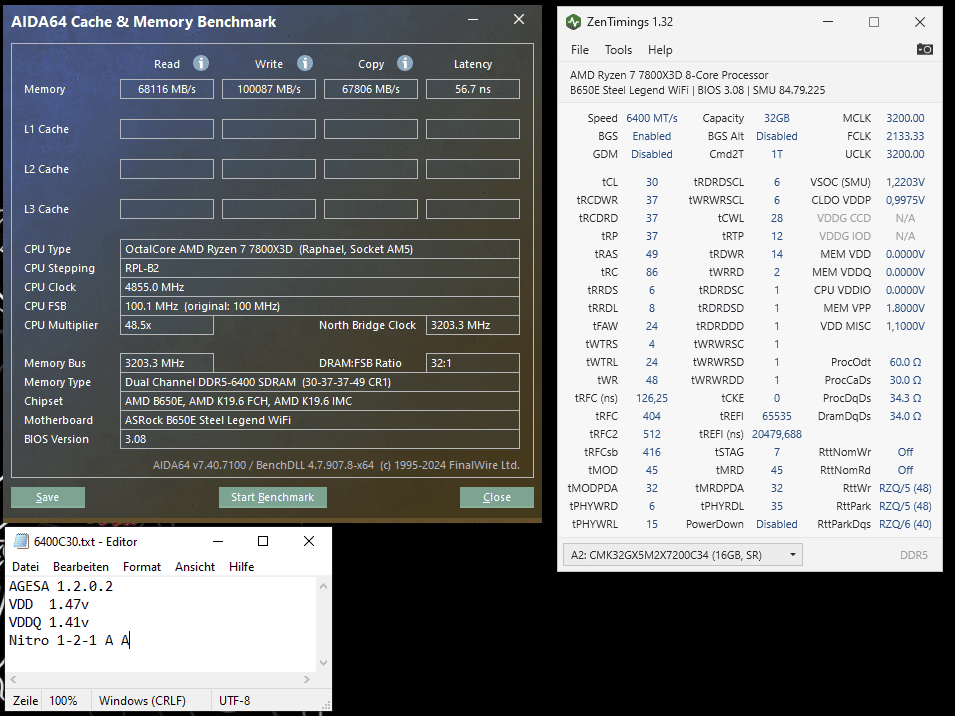Click the tREFI value 65535 in ZenTimings
955x716 pixels.
(777, 416)
